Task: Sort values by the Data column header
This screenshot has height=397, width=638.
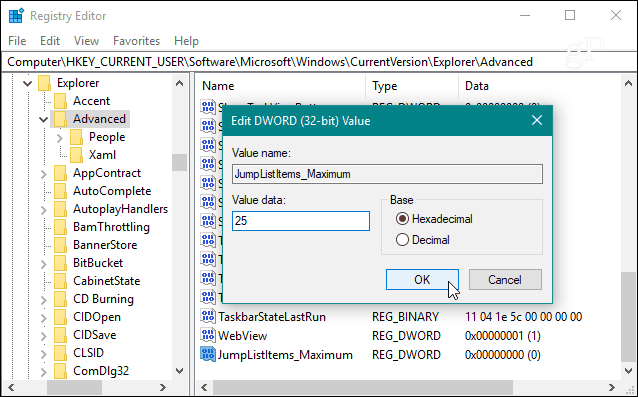Action: (540, 86)
